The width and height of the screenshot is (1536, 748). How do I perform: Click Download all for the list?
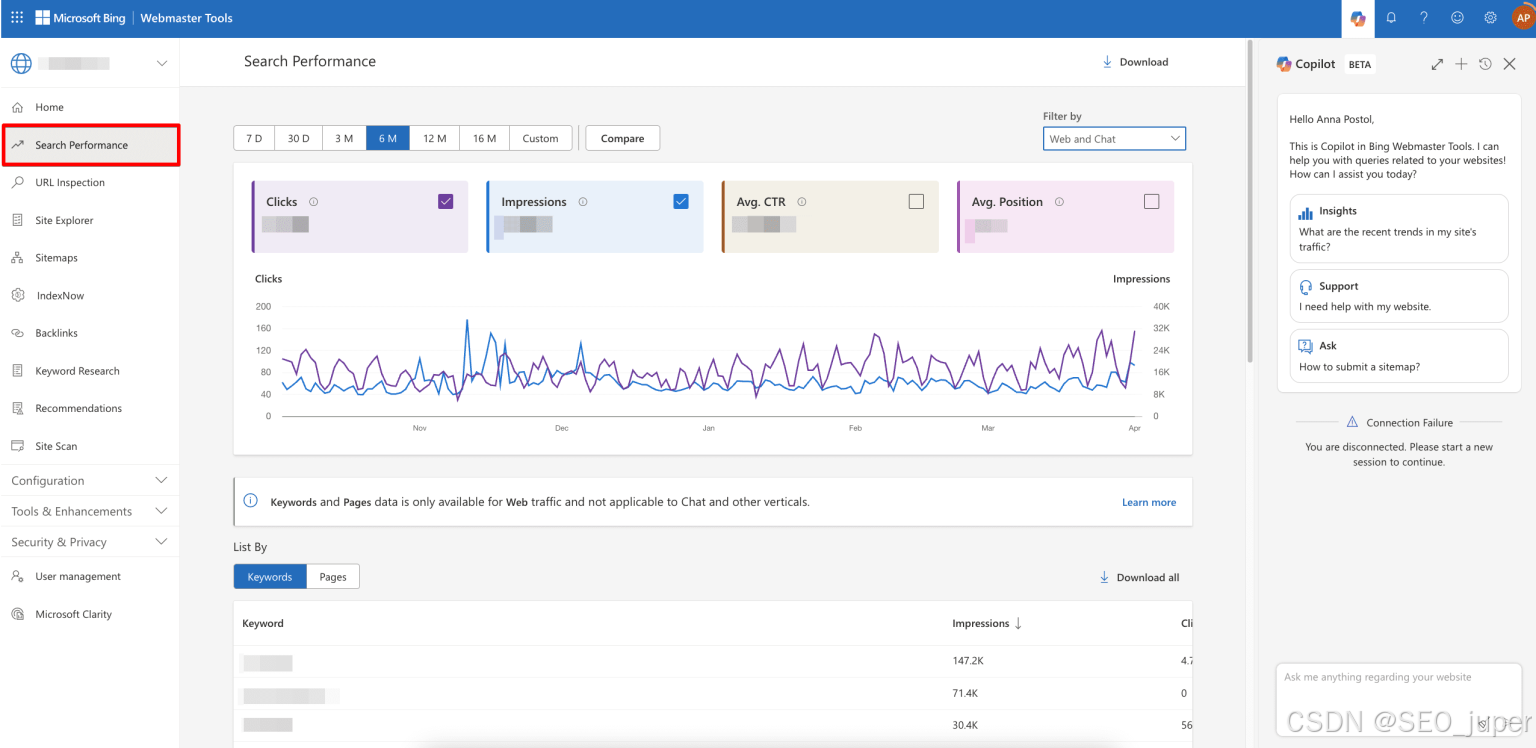point(1139,577)
